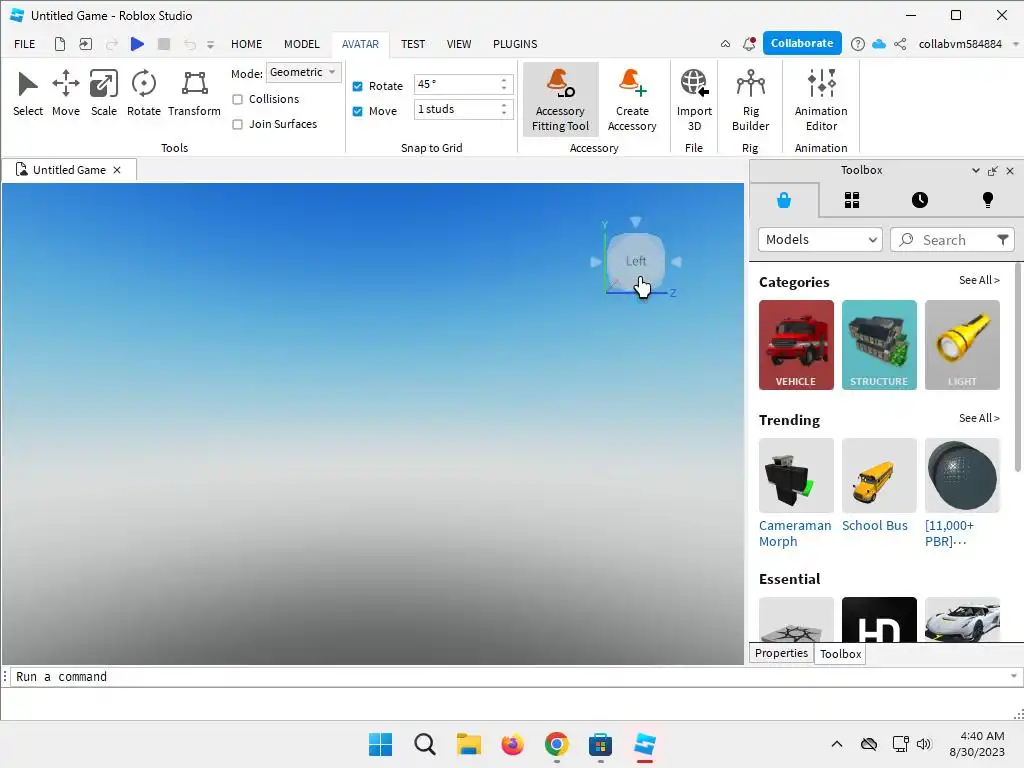Click the cloud save status icon
Image resolution: width=1024 pixels, height=768 pixels.
pos(879,44)
